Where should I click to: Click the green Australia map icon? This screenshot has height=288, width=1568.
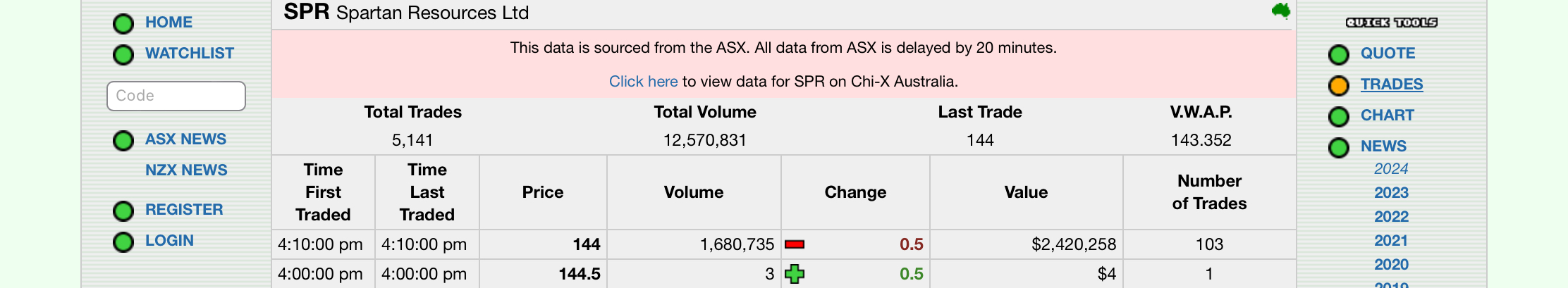1281,11
